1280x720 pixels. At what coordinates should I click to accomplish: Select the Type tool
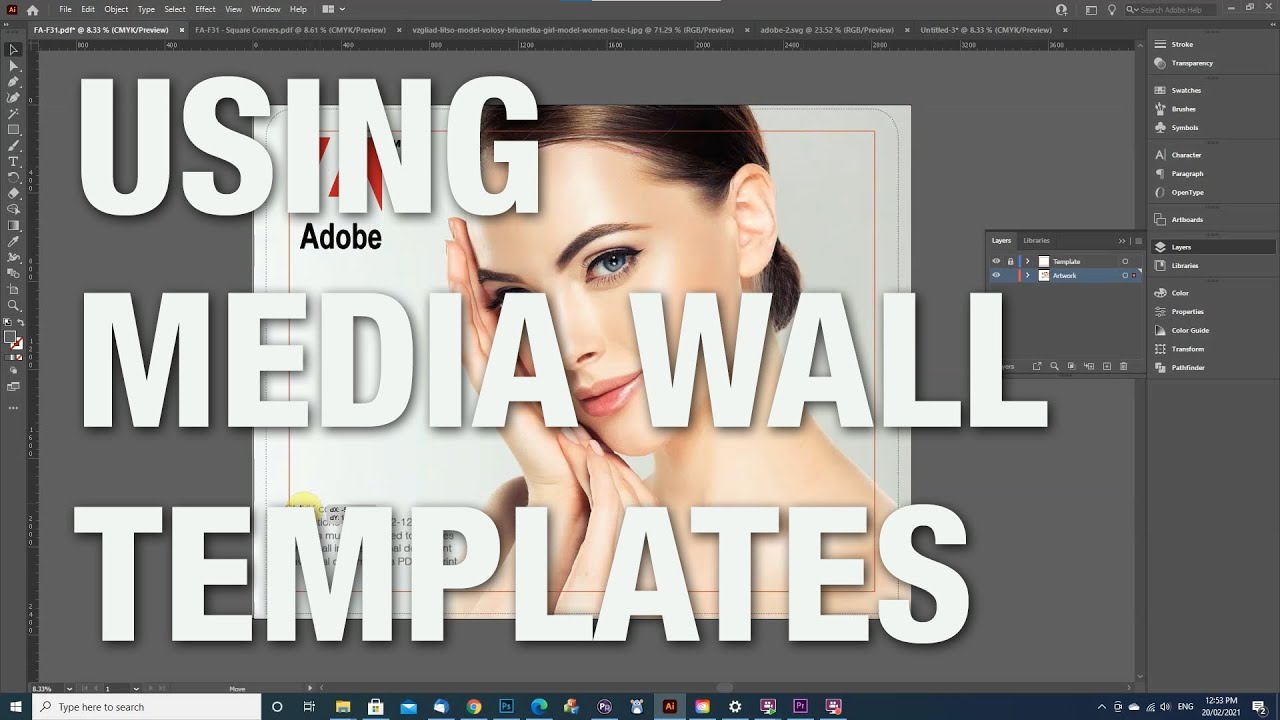point(13,161)
